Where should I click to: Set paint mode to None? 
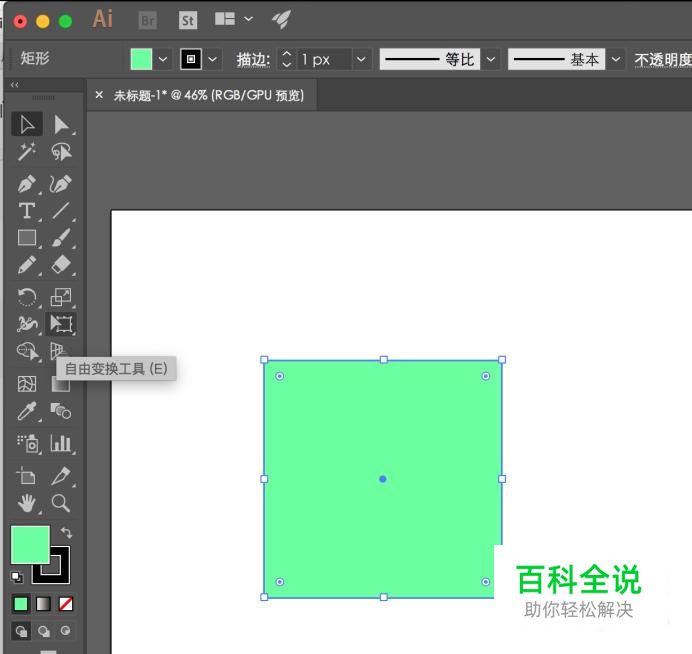pyautogui.click(x=66, y=604)
